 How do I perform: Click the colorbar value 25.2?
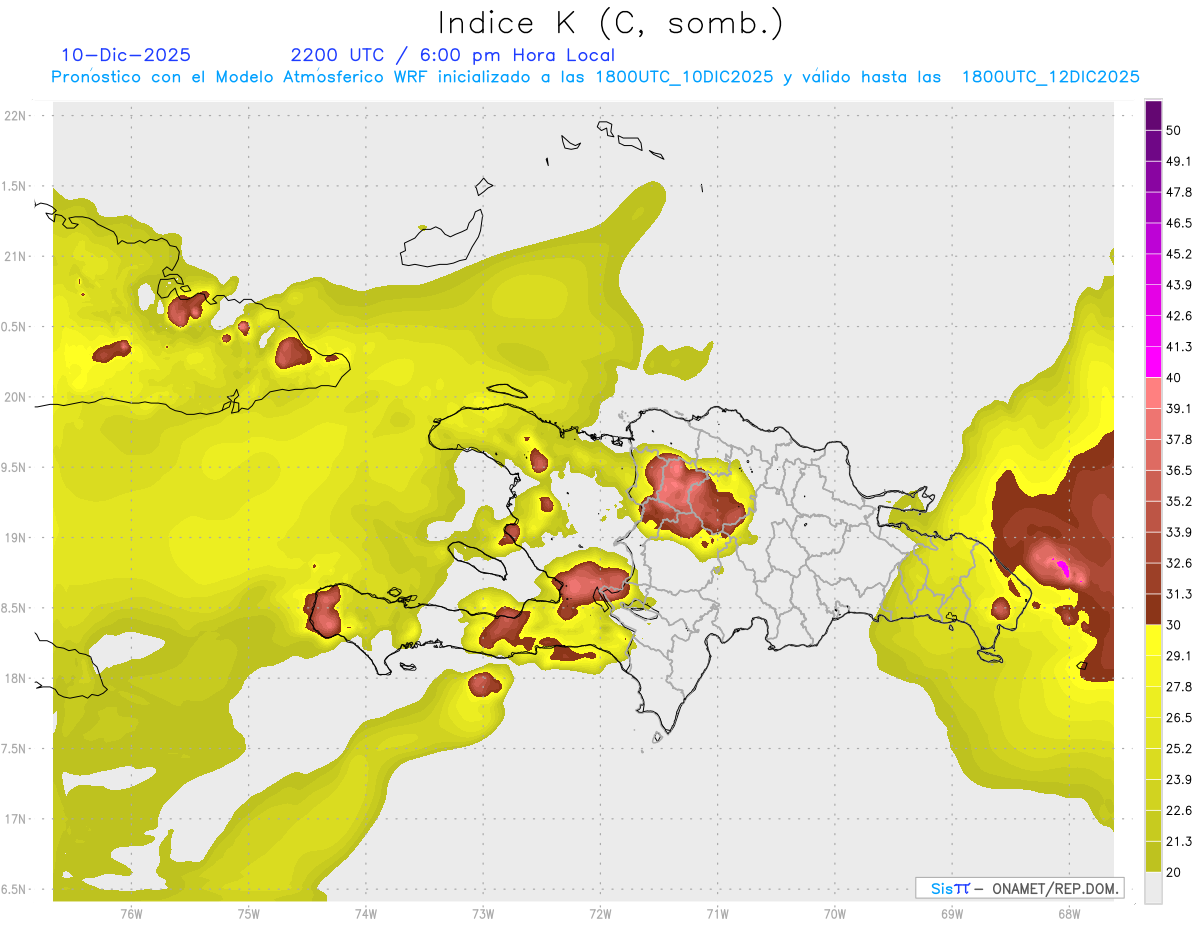coord(1179,749)
